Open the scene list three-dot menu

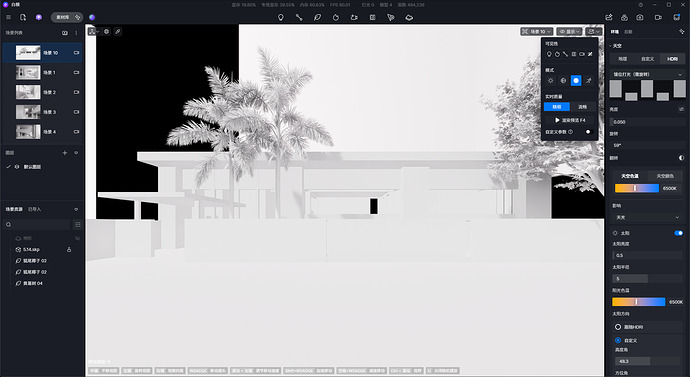tap(76, 33)
